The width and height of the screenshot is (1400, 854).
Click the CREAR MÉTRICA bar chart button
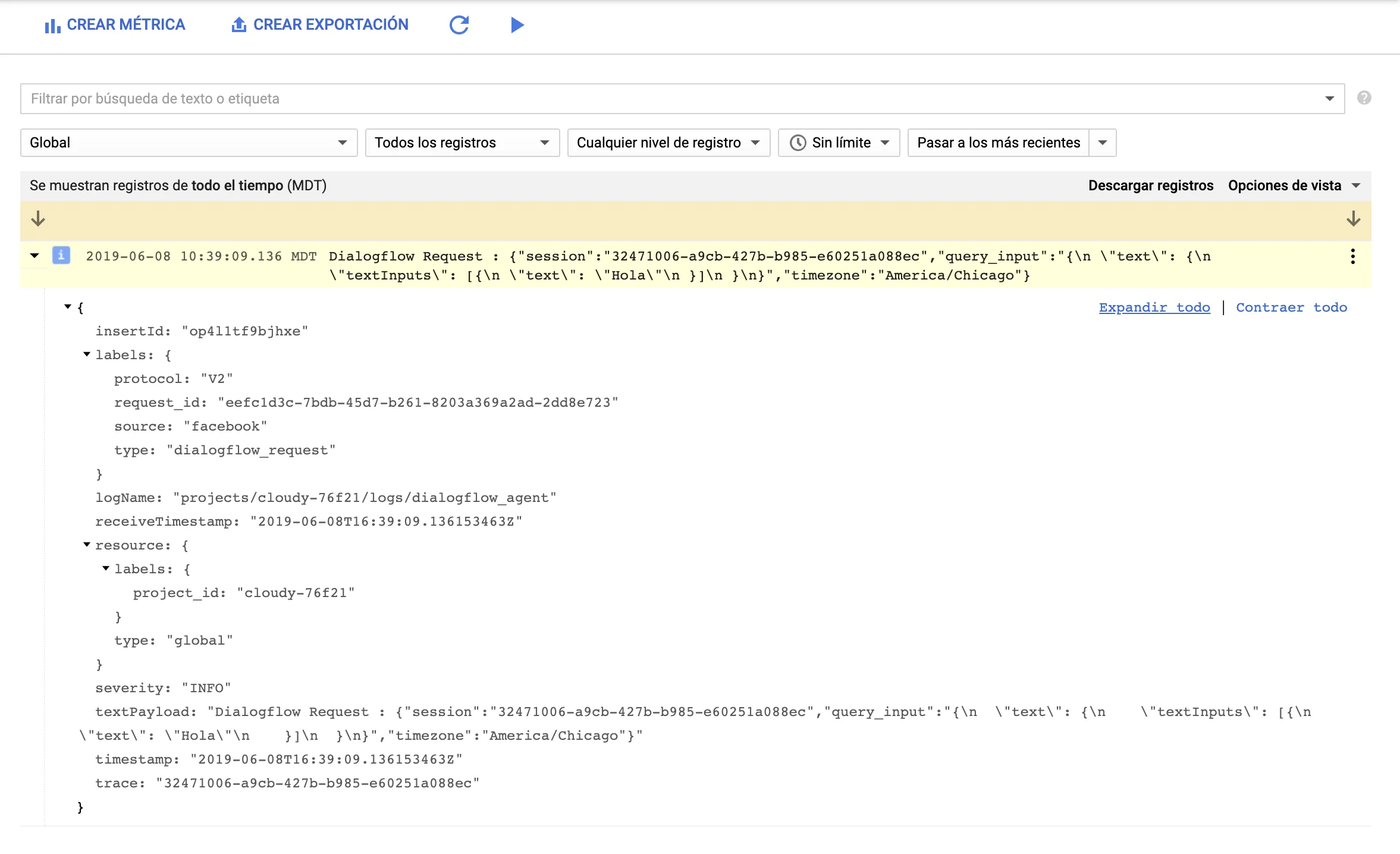(x=115, y=25)
